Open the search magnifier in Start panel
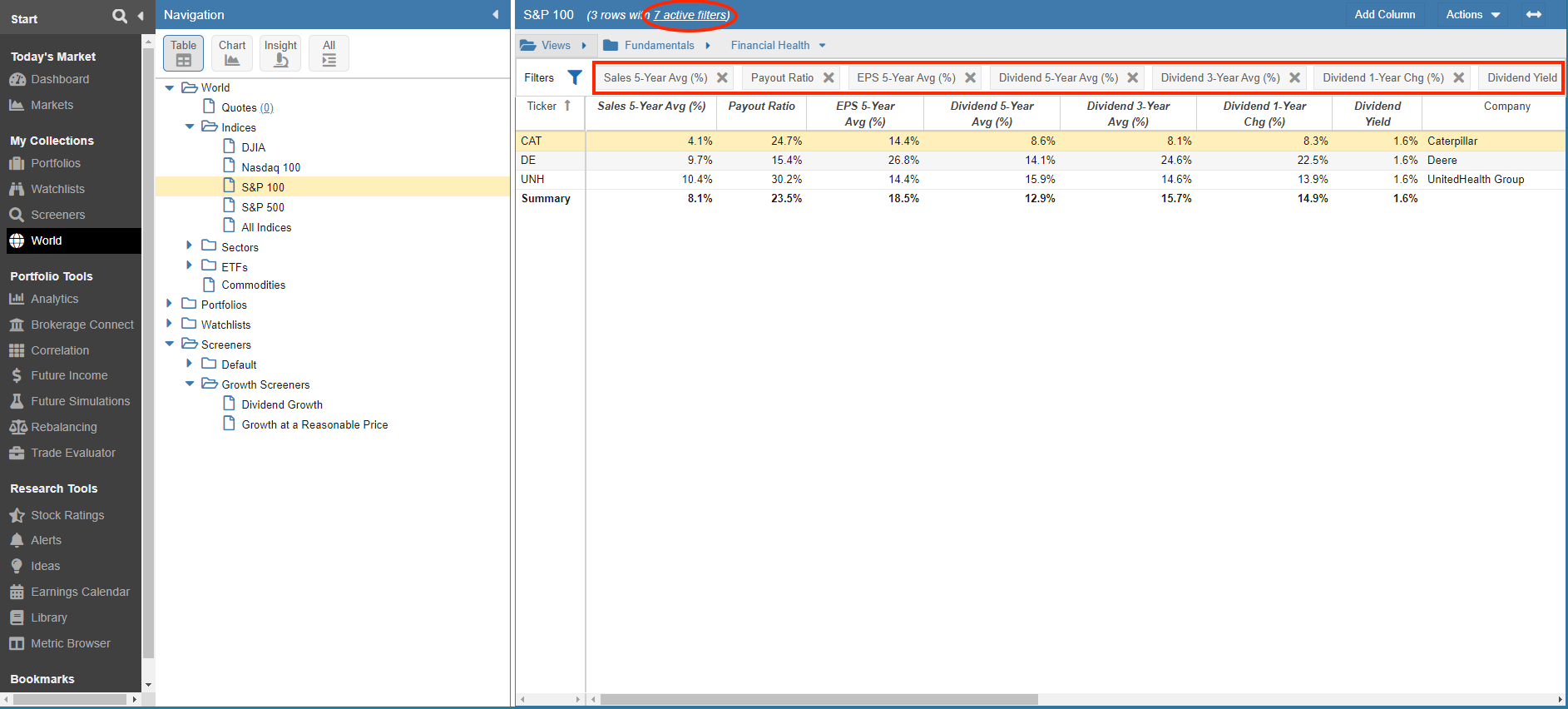The height and width of the screenshot is (709, 1568). (120, 16)
